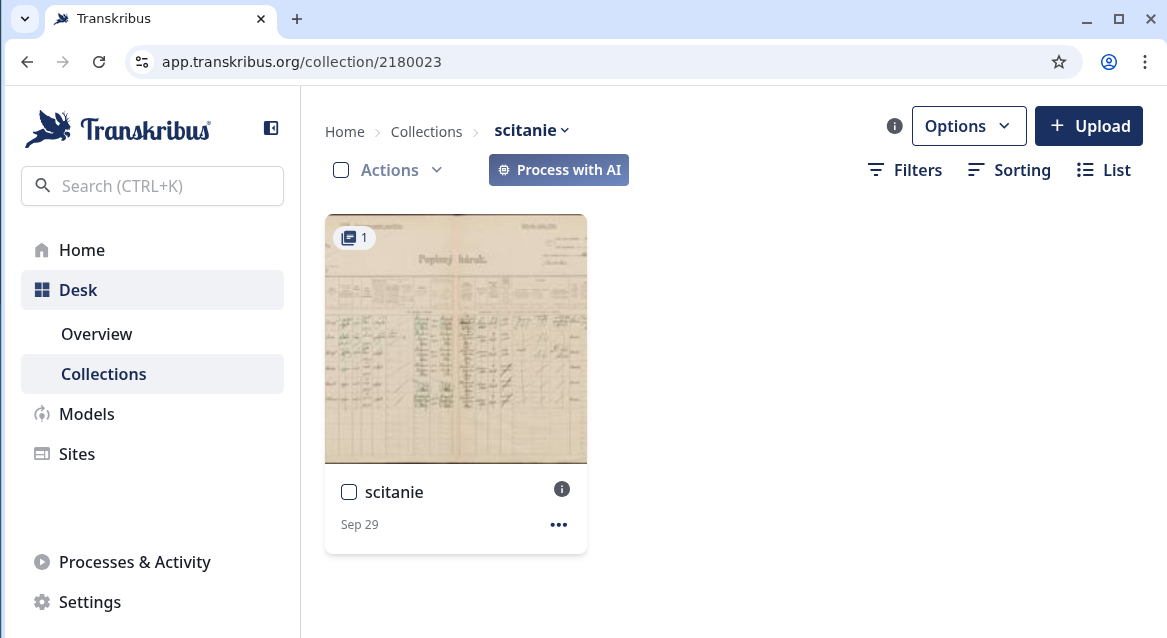
Task: Go to Models in sidebar
Action: (x=87, y=414)
